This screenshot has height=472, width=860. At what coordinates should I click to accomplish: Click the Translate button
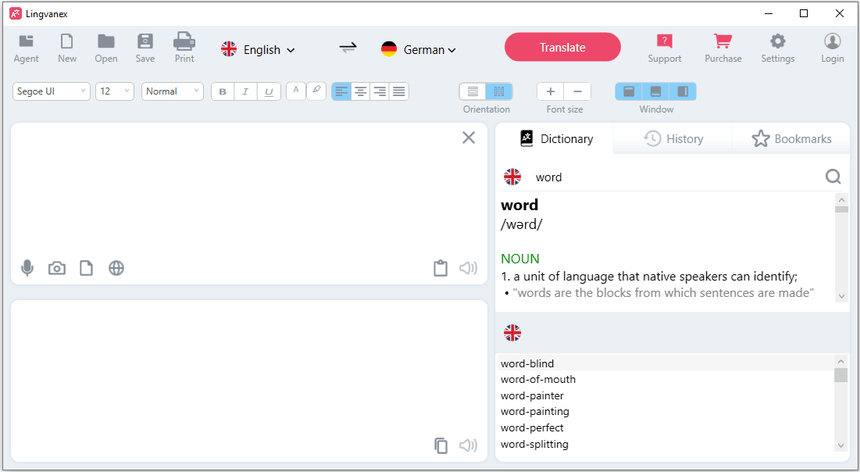562,47
